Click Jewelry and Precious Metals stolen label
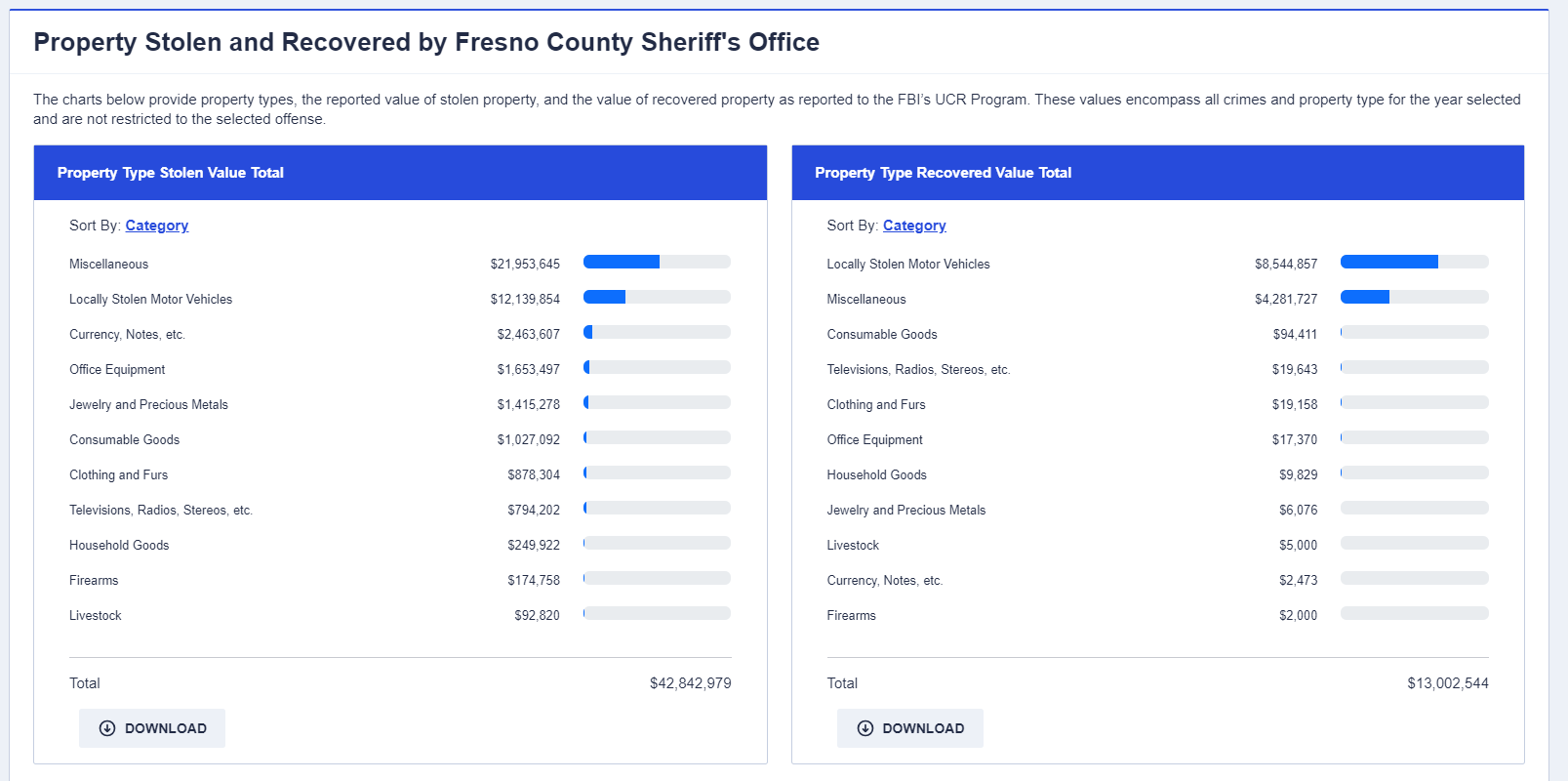This screenshot has width=1568, height=781. click(x=148, y=404)
